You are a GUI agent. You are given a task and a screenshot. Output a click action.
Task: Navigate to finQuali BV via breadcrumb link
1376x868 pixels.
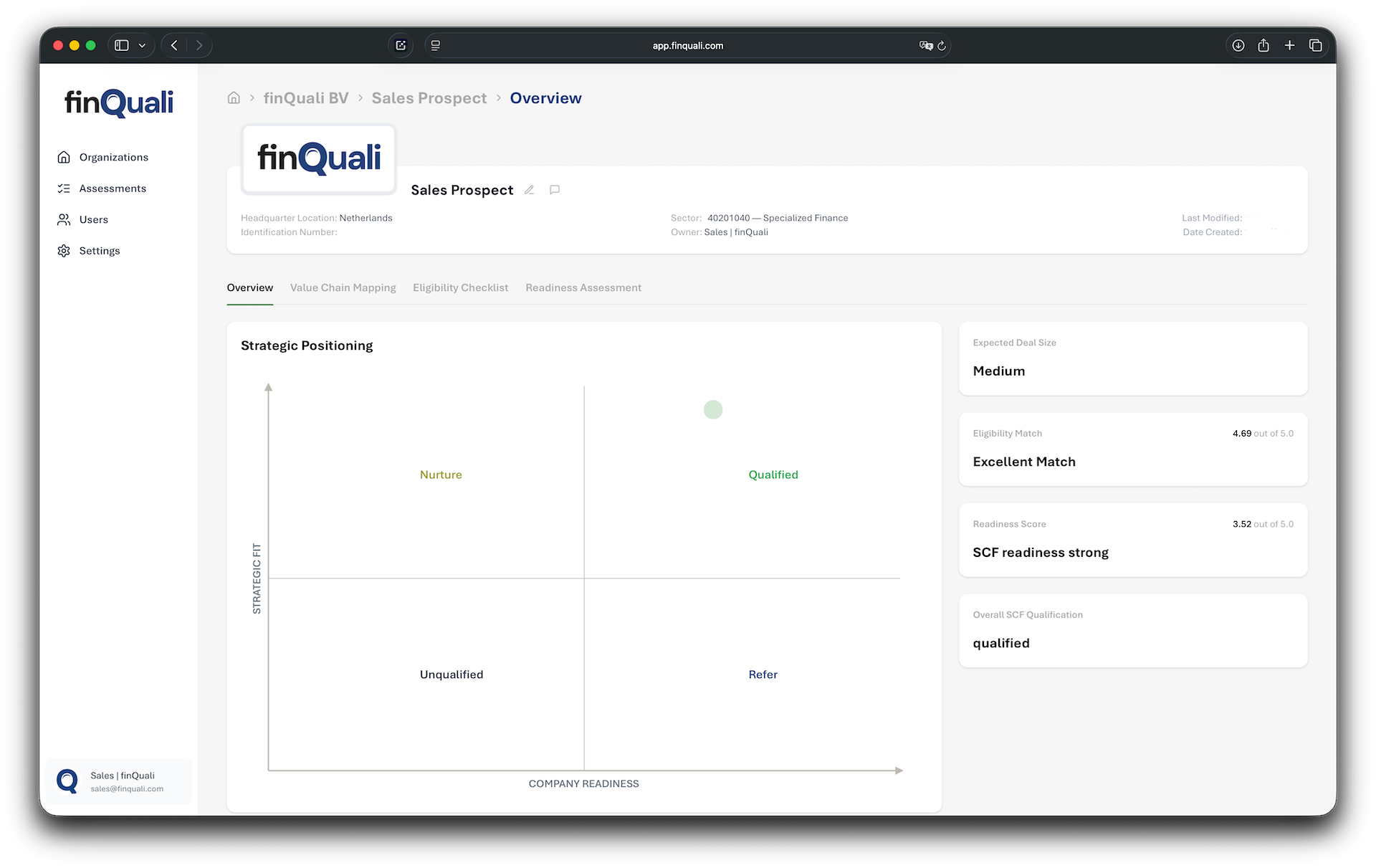click(x=306, y=97)
